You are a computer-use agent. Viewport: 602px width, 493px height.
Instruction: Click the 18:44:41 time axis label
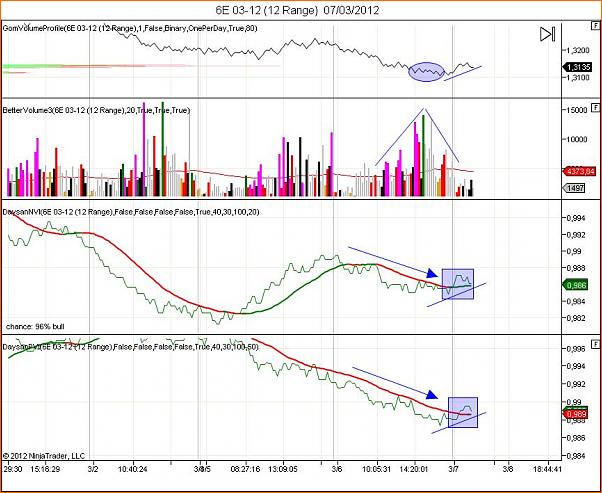[x=547, y=469]
